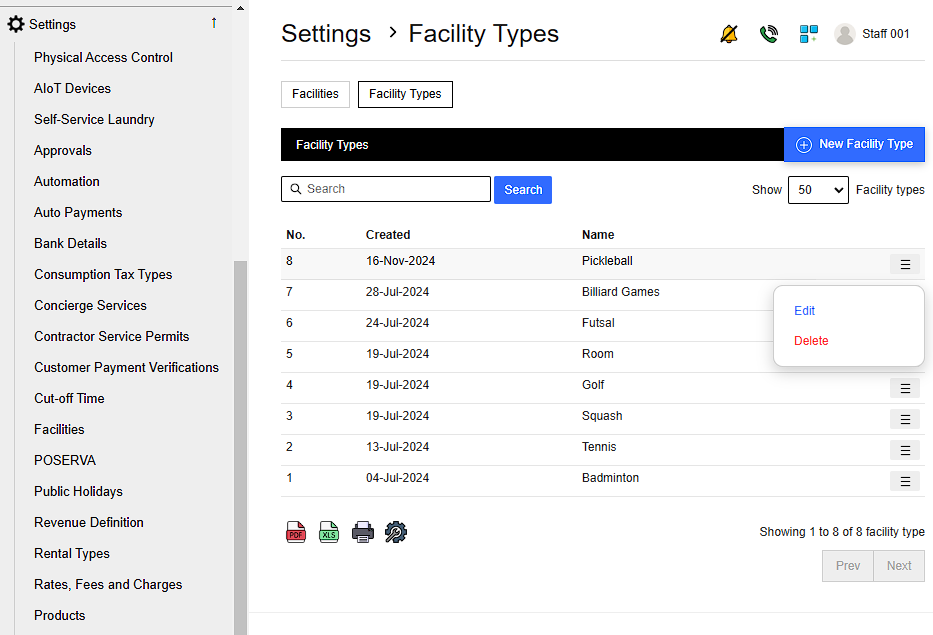Open the phone call icon
The image size is (933, 635).
(768, 34)
